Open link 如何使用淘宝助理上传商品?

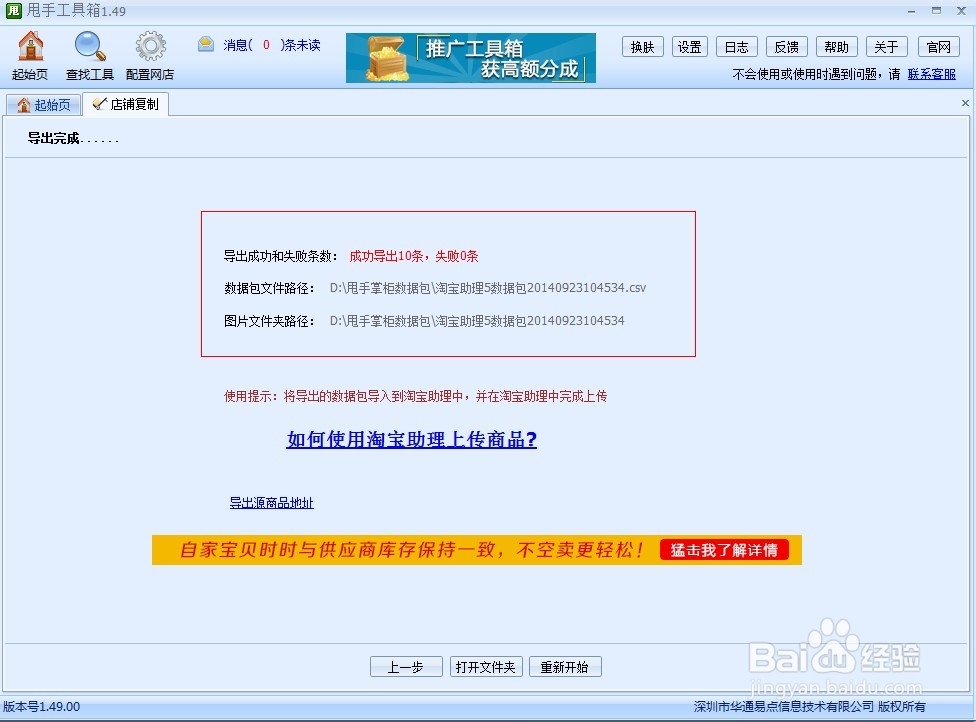coord(411,439)
